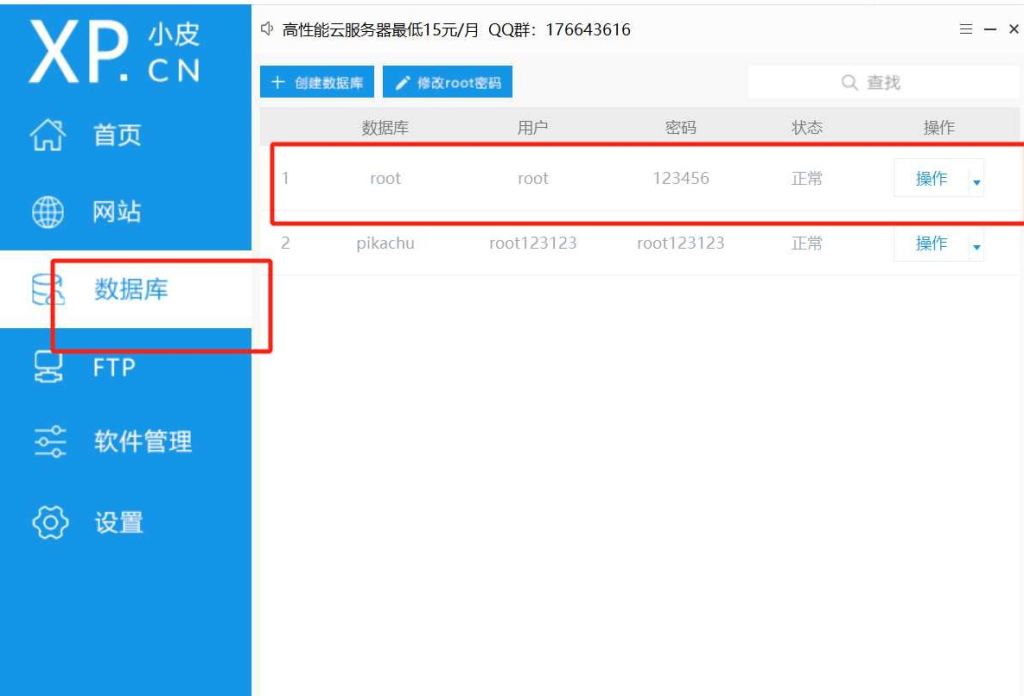The height and width of the screenshot is (696, 1024).
Task: Expand the operation dropdown arrow for pikachu
Action: coord(976,246)
